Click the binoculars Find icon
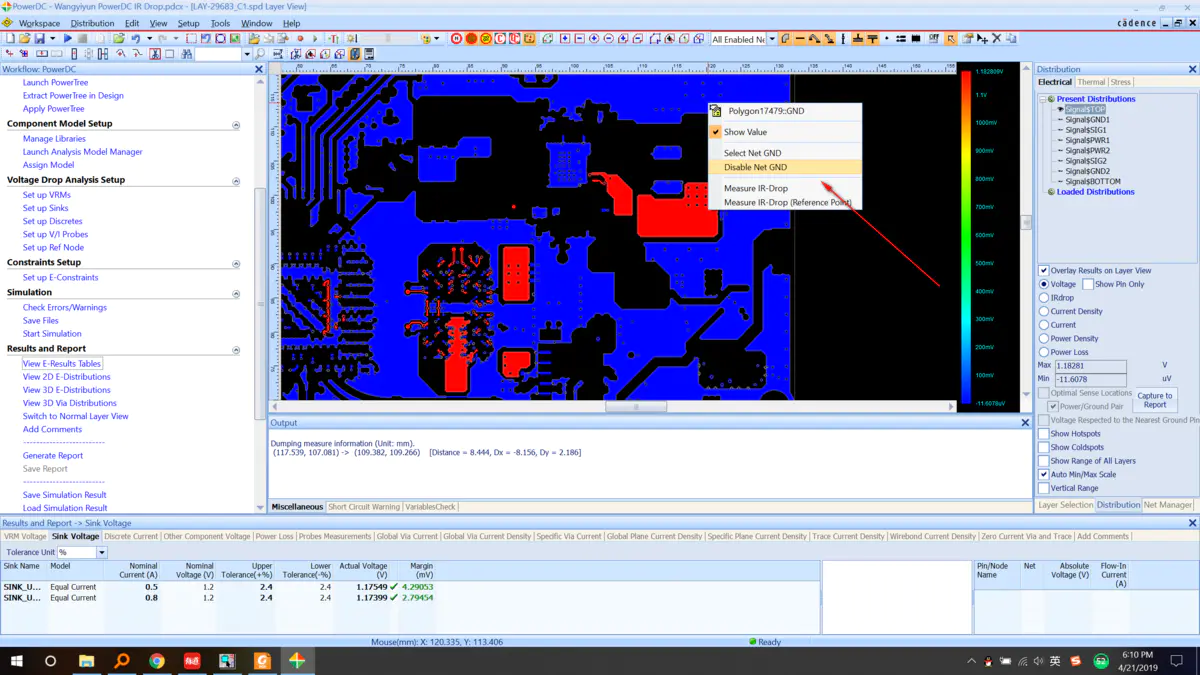This screenshot has height=675, width=1200. 186,53
